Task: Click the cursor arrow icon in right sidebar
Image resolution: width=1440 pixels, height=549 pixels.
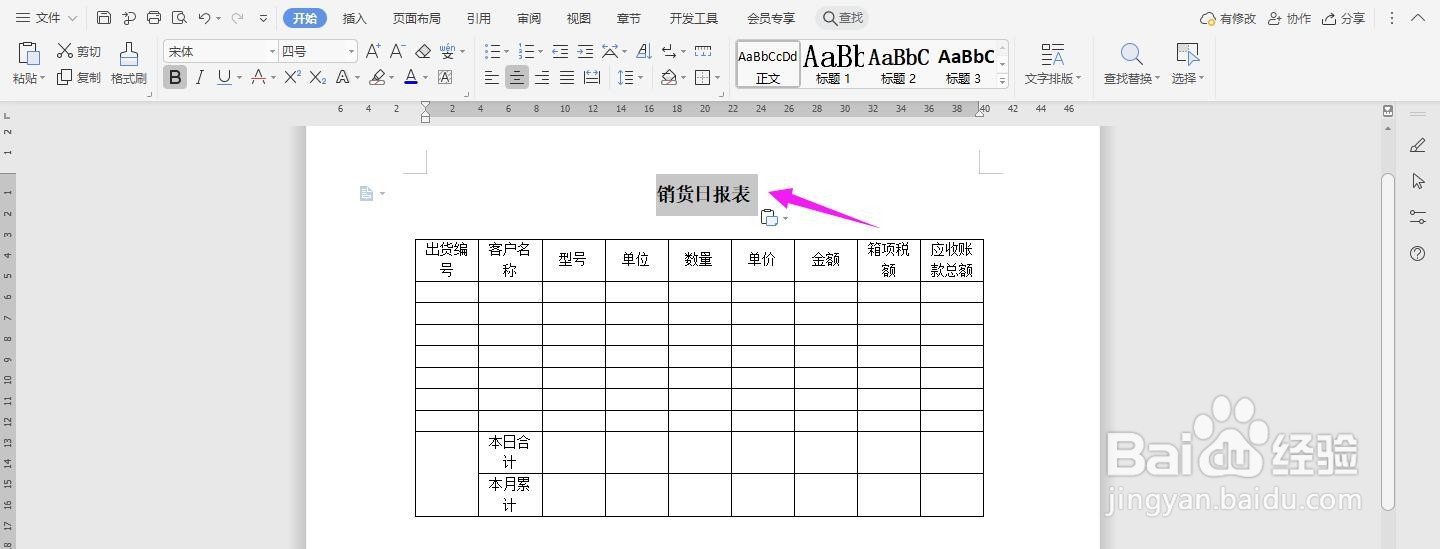Action: point(1417,181)
